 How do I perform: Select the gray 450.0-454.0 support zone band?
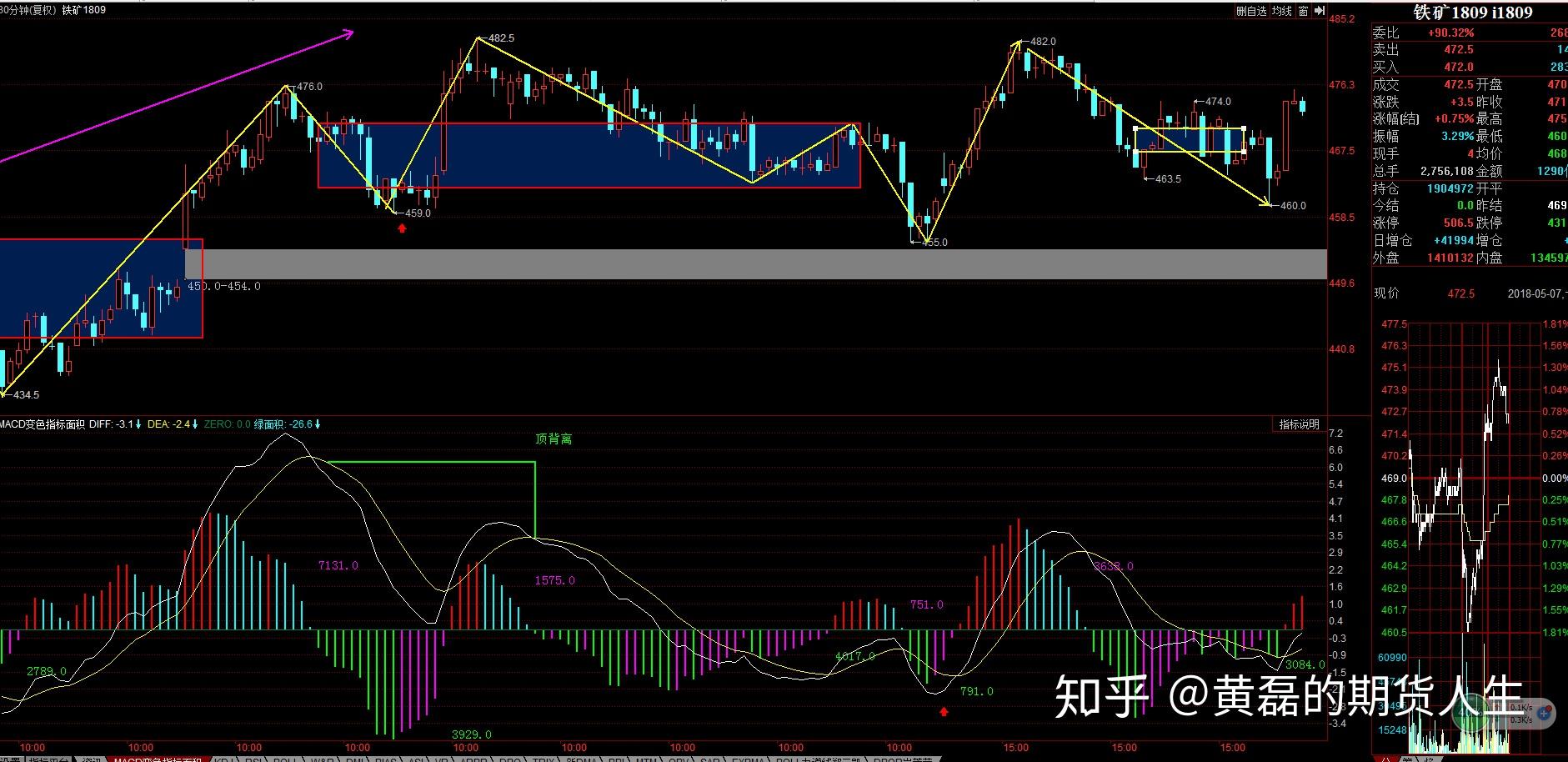tap(756, 264)
